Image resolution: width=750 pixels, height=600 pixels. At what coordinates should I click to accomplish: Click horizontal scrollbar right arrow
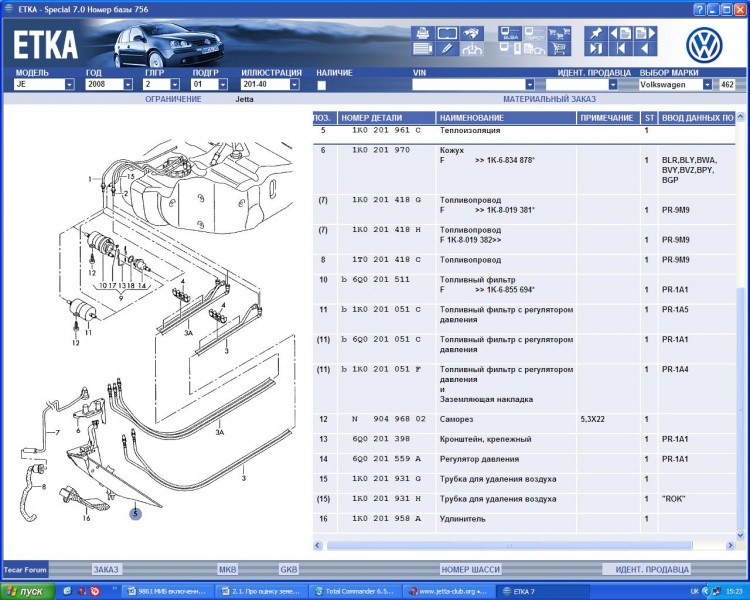[x=730, y=545]
